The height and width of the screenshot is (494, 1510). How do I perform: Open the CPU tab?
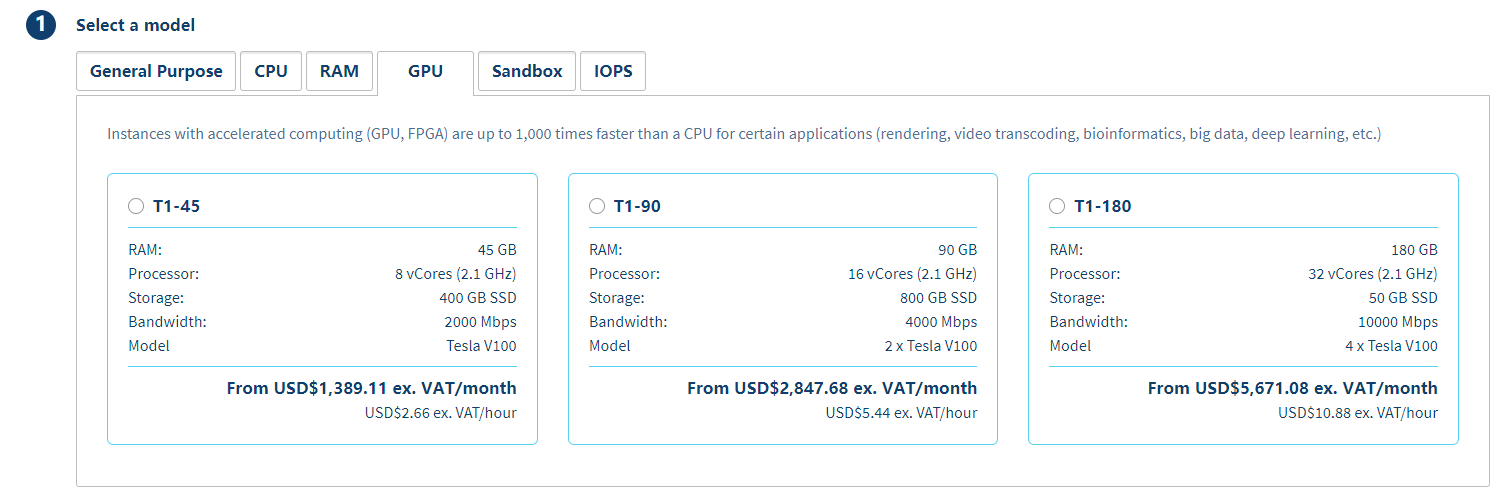[x=271, y=72]
